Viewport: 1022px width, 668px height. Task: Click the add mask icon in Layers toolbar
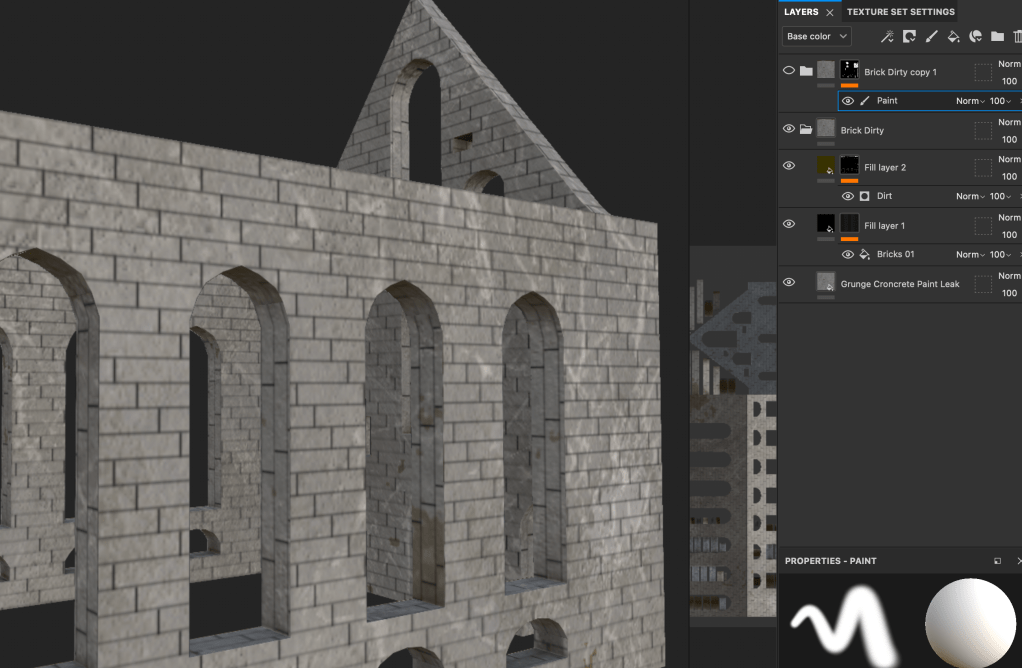tap(909, 37)
